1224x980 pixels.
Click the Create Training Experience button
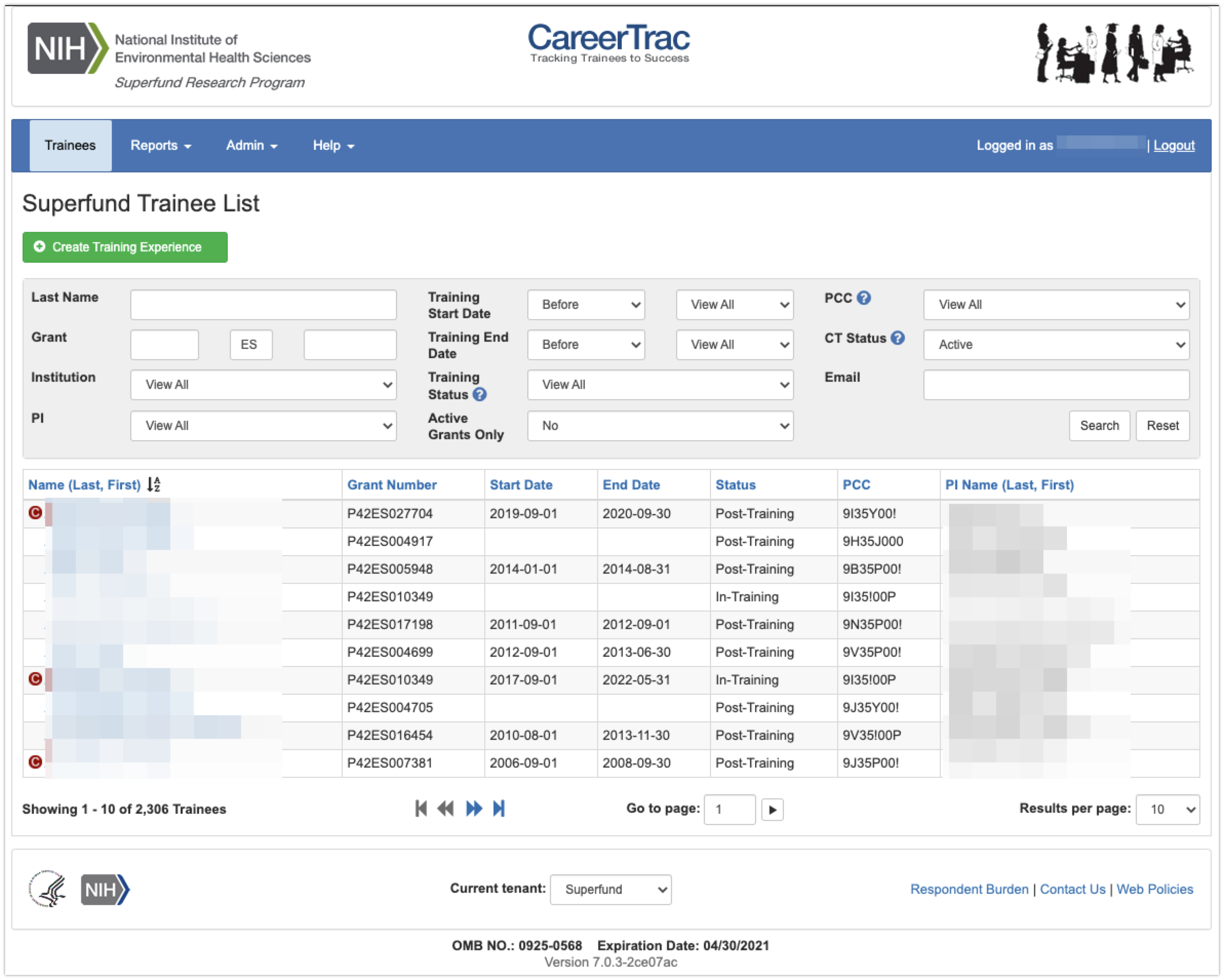[x=125, y=247]
